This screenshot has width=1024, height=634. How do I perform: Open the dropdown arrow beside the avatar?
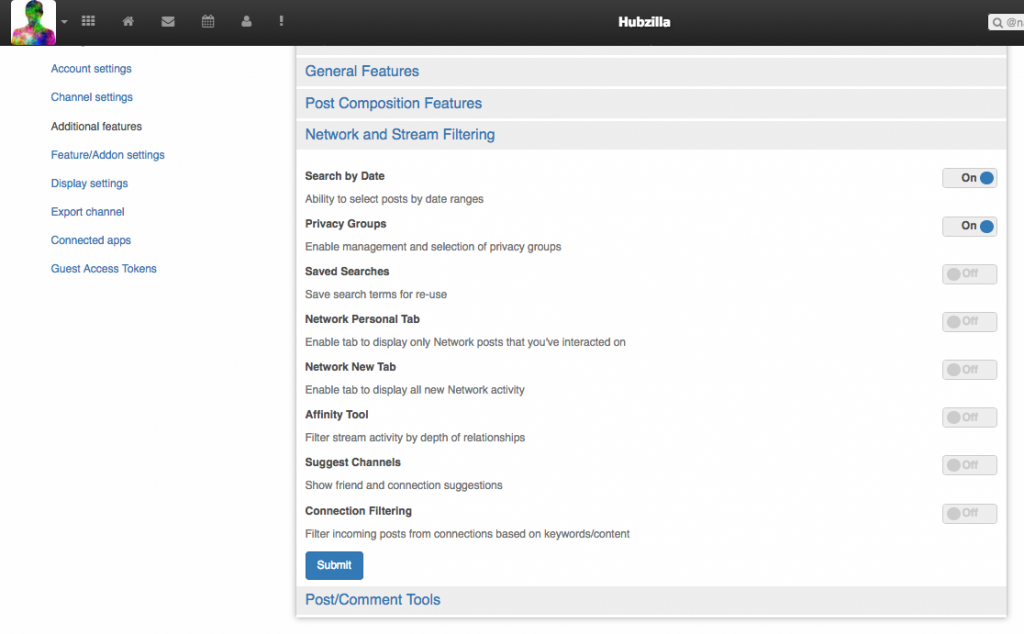coord(65,22)
